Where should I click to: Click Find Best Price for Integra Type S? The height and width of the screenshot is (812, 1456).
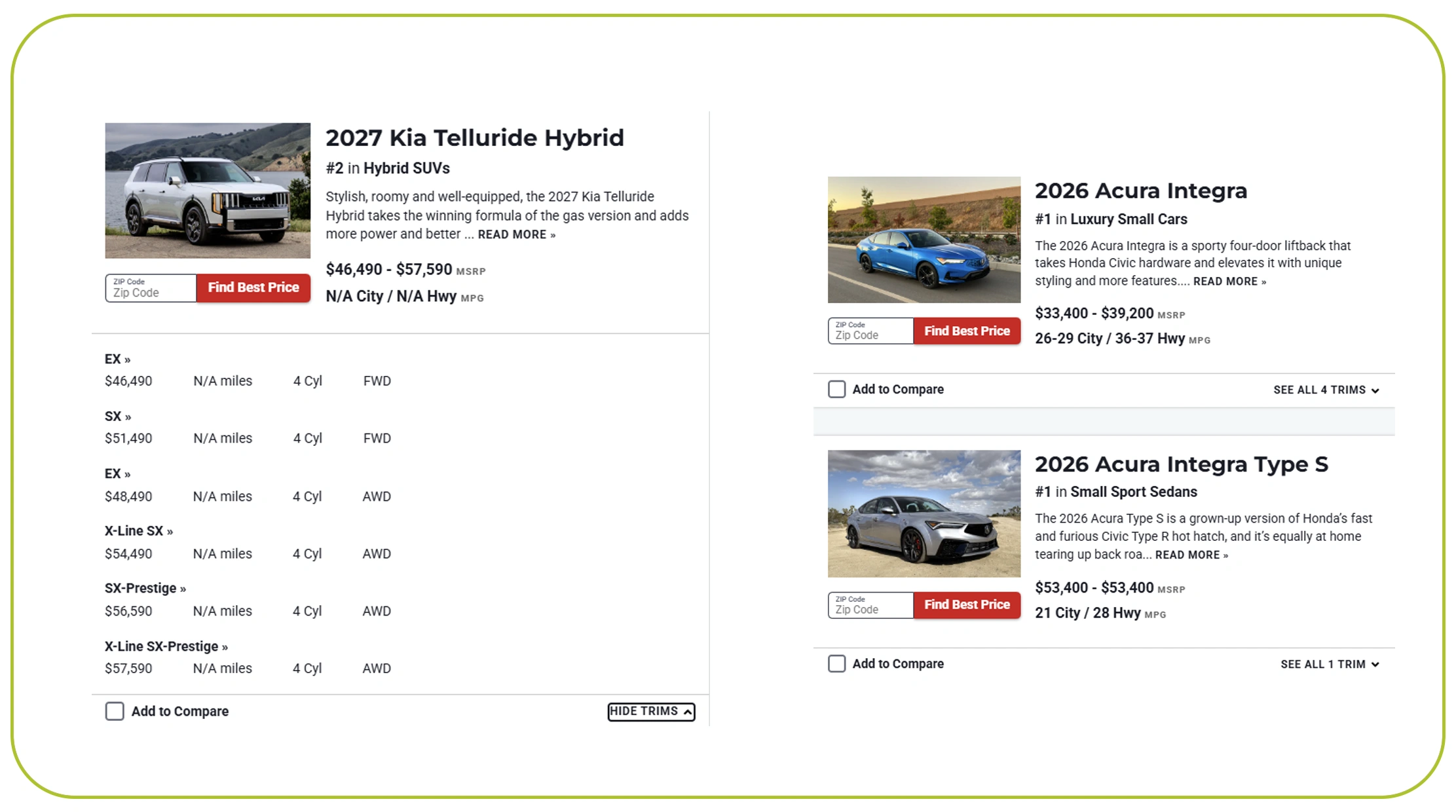click(967, 604)
